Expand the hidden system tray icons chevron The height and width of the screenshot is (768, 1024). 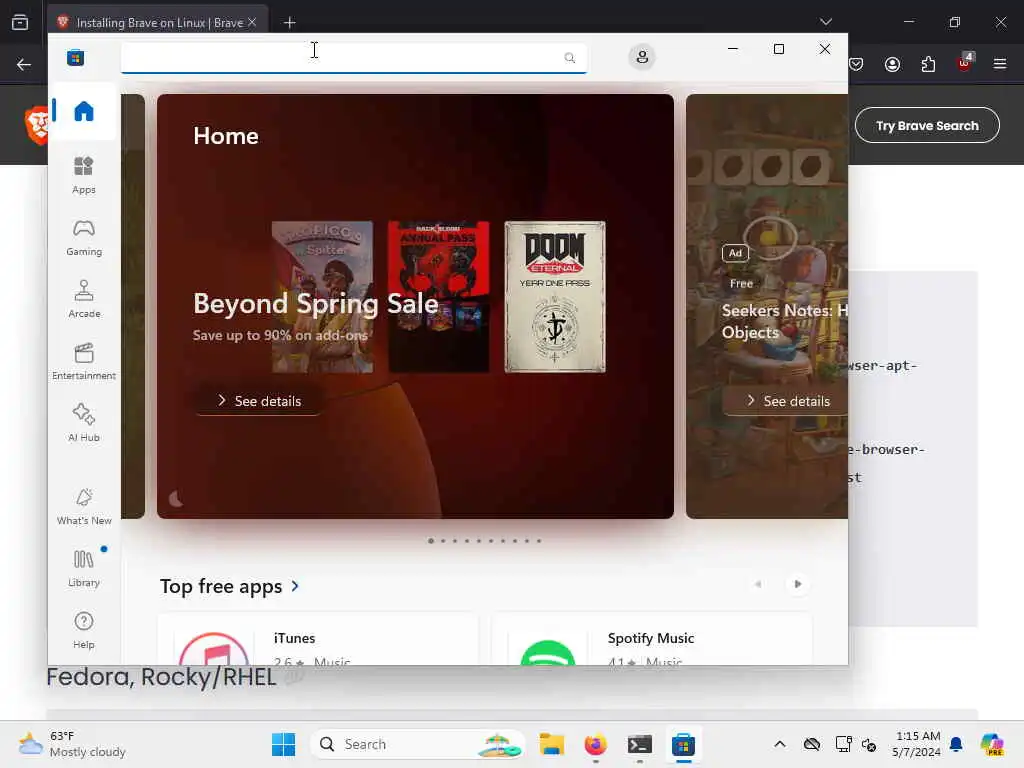point(780,744)
